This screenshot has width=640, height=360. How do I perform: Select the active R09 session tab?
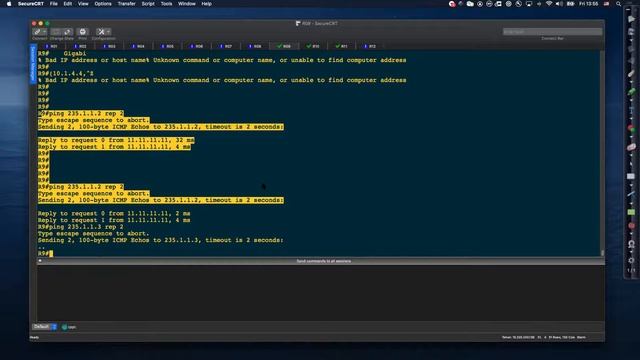click(284, 46)
